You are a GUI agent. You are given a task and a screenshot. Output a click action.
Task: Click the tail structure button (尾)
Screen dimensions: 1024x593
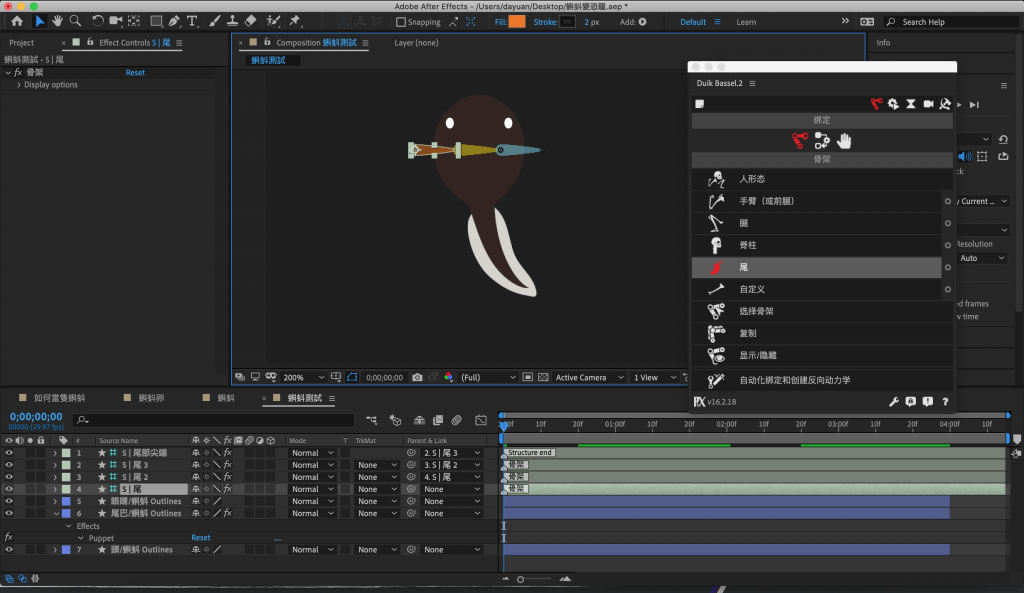816,267
